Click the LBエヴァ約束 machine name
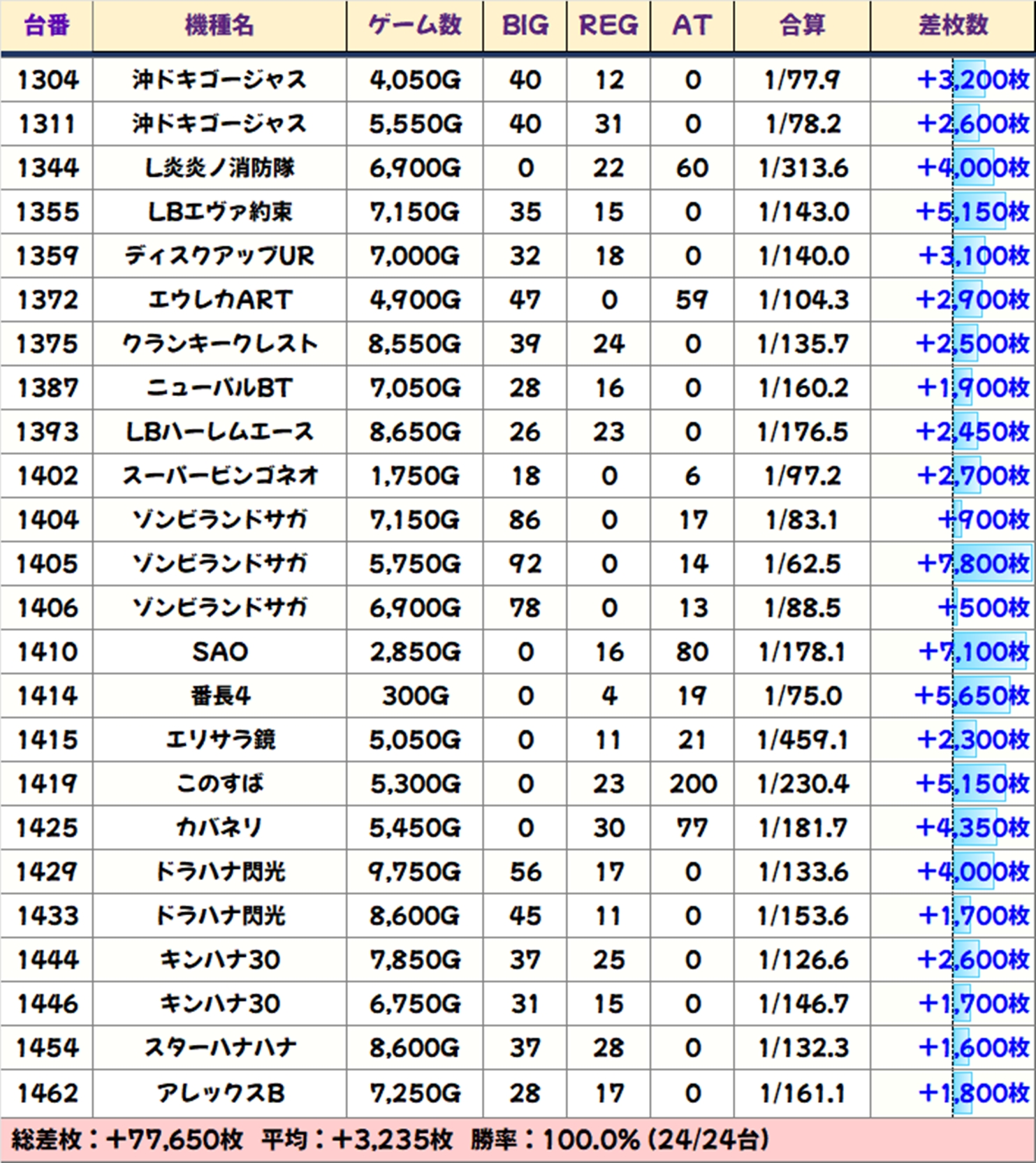1036x1163 pixels. click(x=219, y=212)
